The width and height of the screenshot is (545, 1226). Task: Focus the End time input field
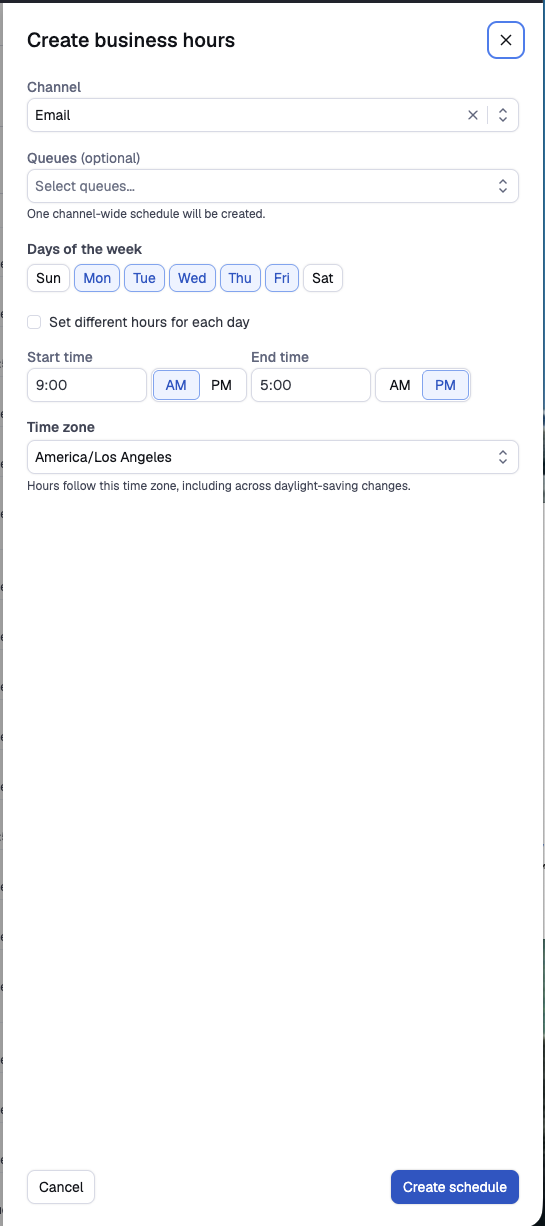[311, 385]
